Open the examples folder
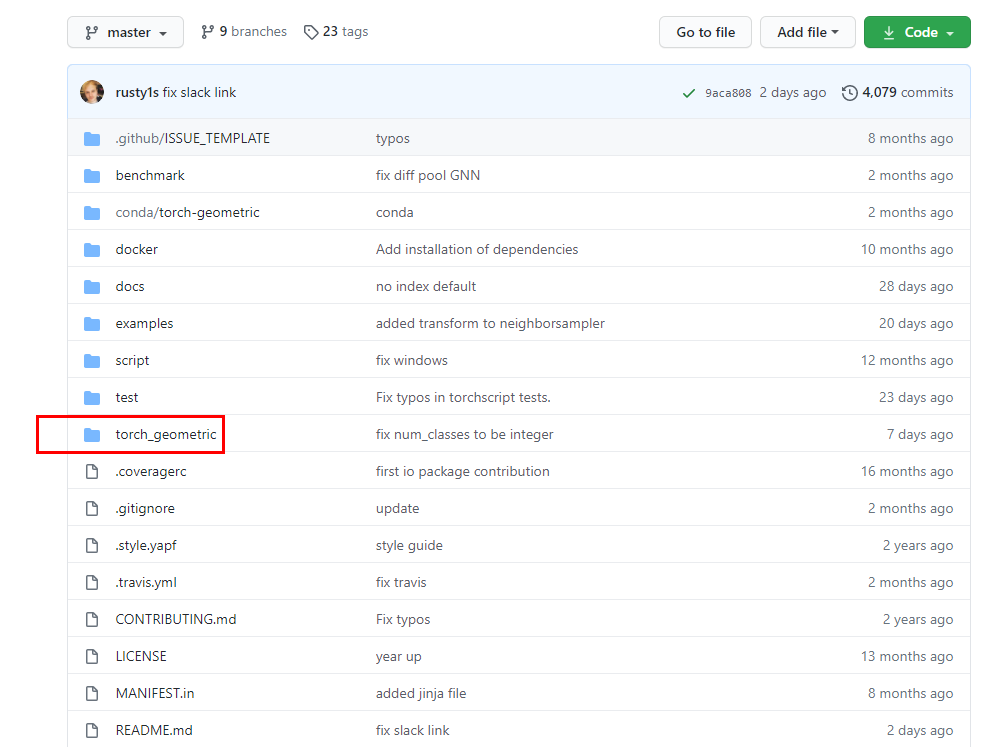 (x=144, y=324)
